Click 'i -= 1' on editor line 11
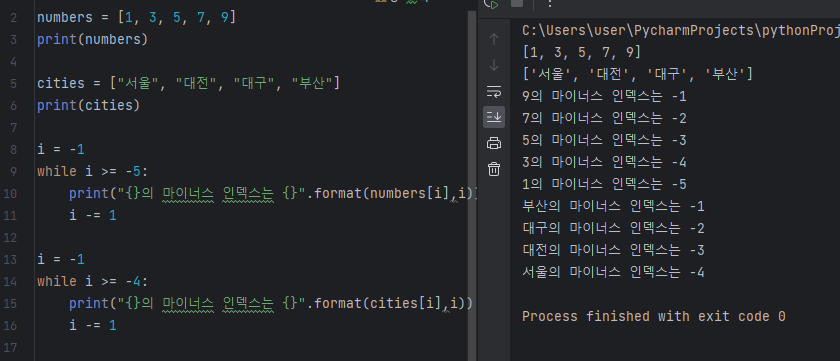The image size is (840, 361). 93,215
